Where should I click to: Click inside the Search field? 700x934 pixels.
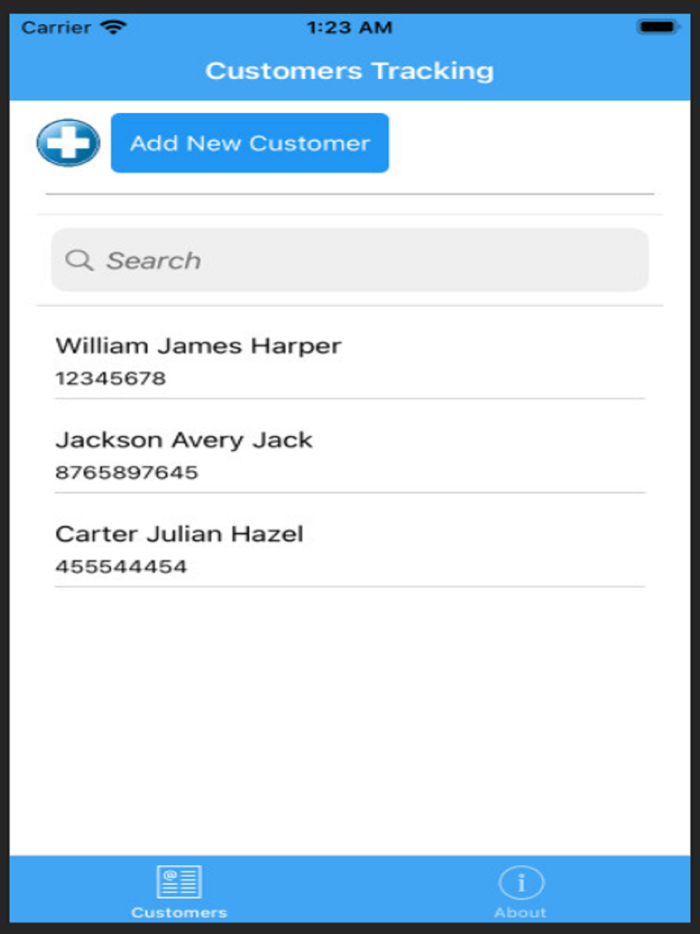click(350, 260)
